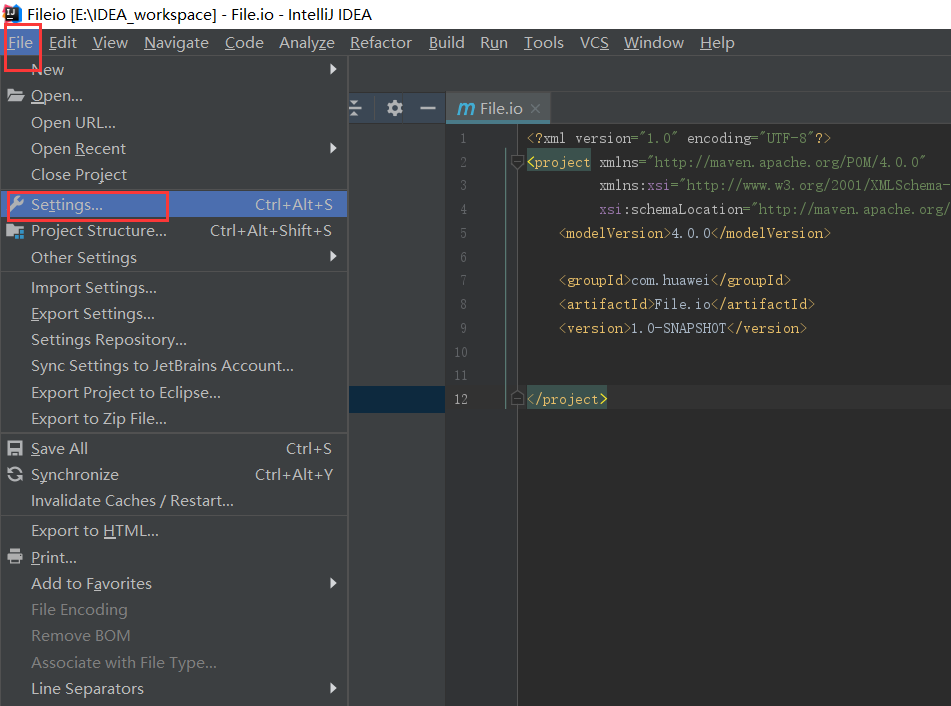This screenshot has width=951, height=706.
Task: Expand the Add to Favorites submenu
Action: (333, 583)
